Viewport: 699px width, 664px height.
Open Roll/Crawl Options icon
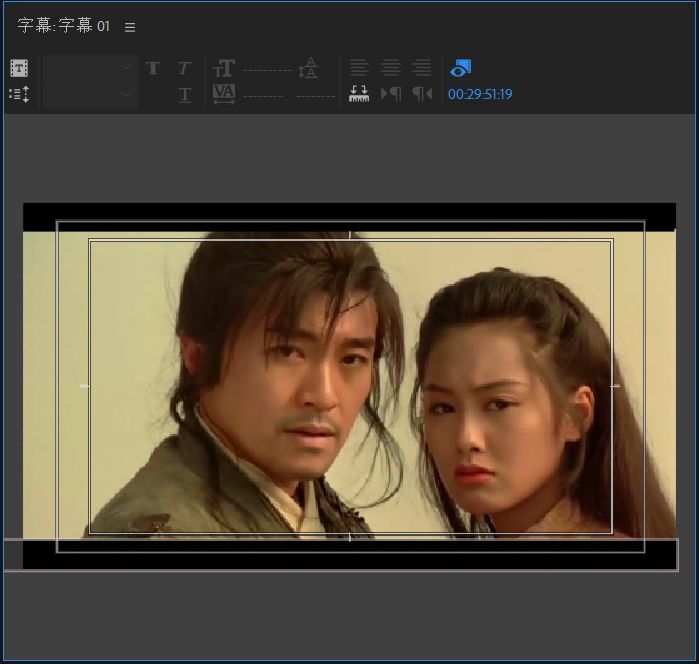[x=19, y=94]
